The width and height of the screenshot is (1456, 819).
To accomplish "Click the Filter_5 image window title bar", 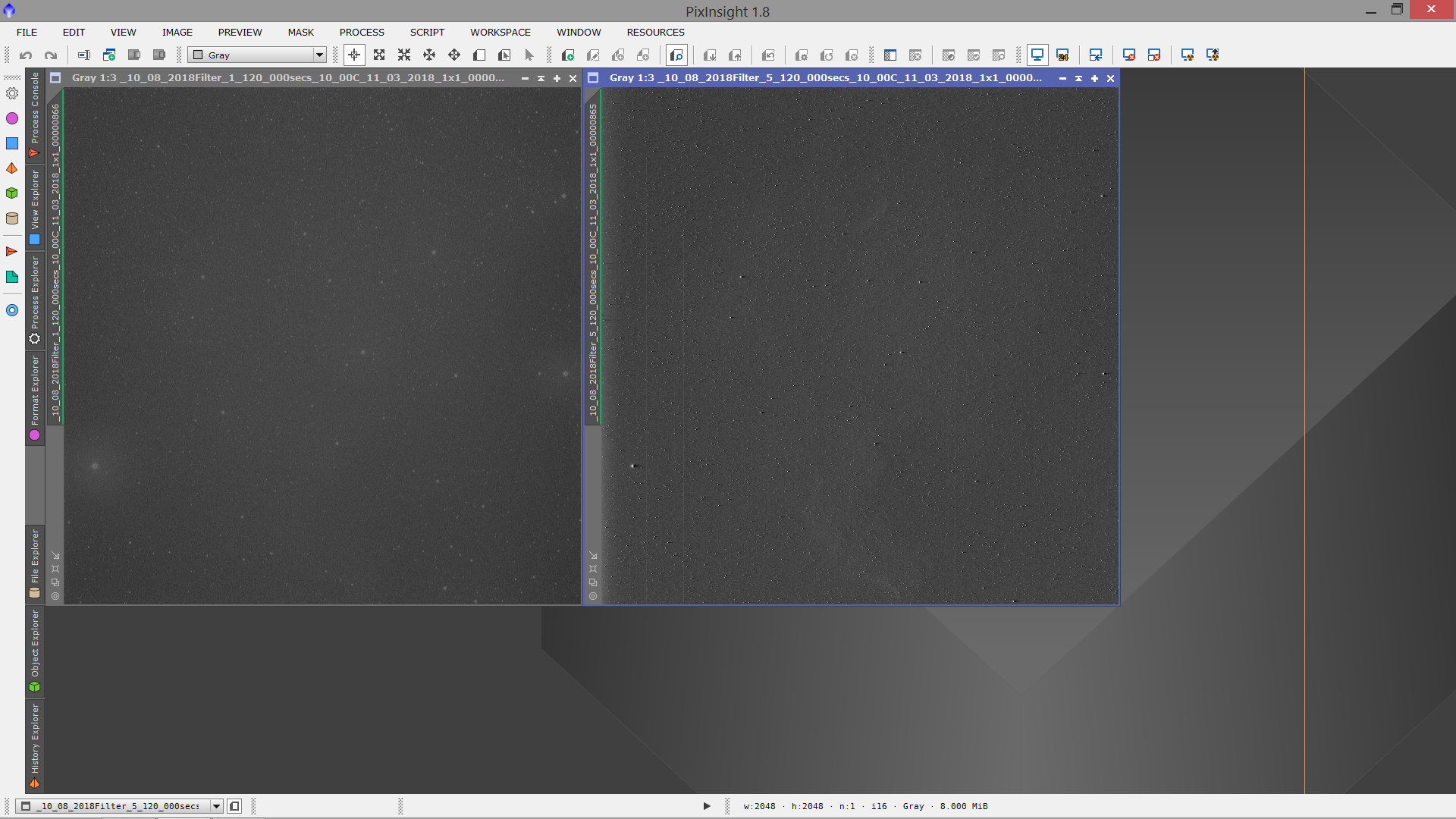I will click(x=825, y=78).
